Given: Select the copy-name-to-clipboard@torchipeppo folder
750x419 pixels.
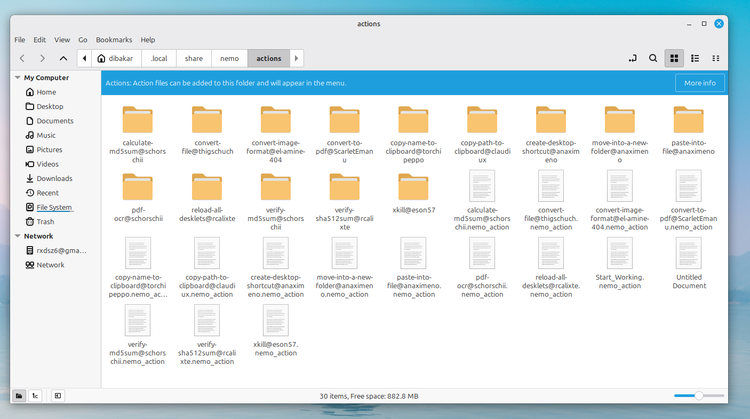Looking at the screenshot, I should pyautogui.click(x=413, y=134).
